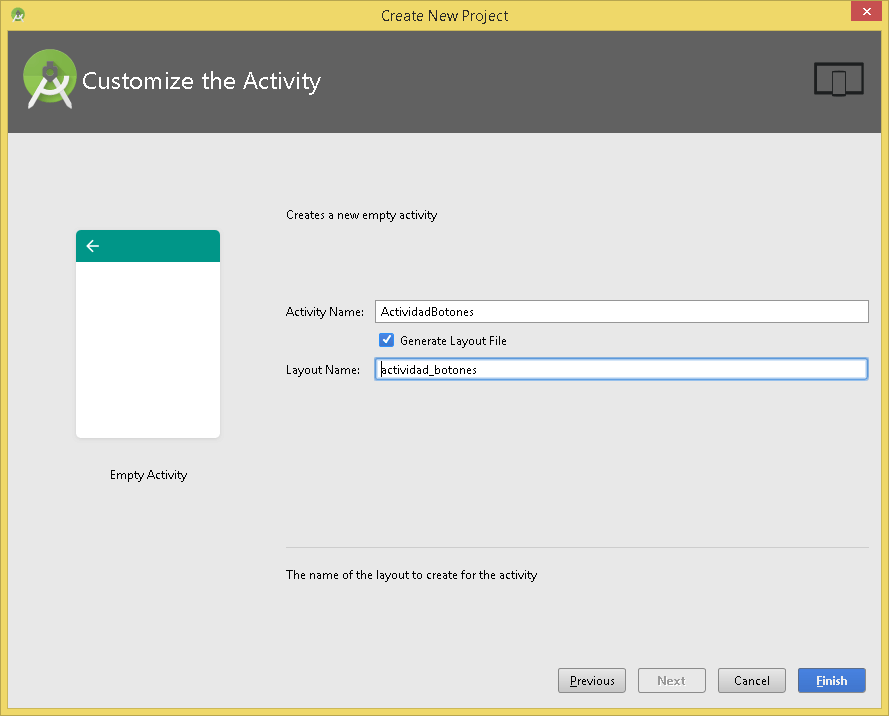889x716 pixels.
Task: Click the phone and tablet form factor icon
Action: click(839, 79)
